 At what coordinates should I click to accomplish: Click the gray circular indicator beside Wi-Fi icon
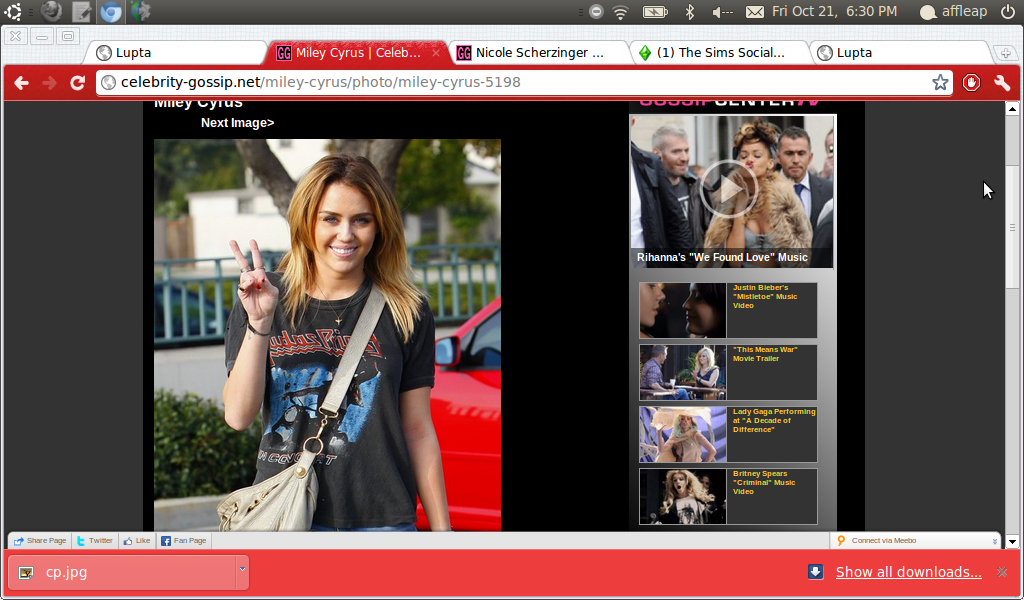[596, 12]
